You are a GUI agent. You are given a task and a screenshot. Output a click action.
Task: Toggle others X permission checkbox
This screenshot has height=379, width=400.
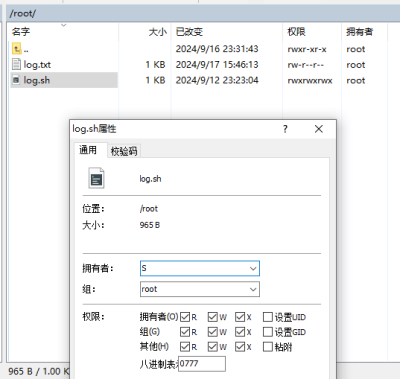pos(240,347)
